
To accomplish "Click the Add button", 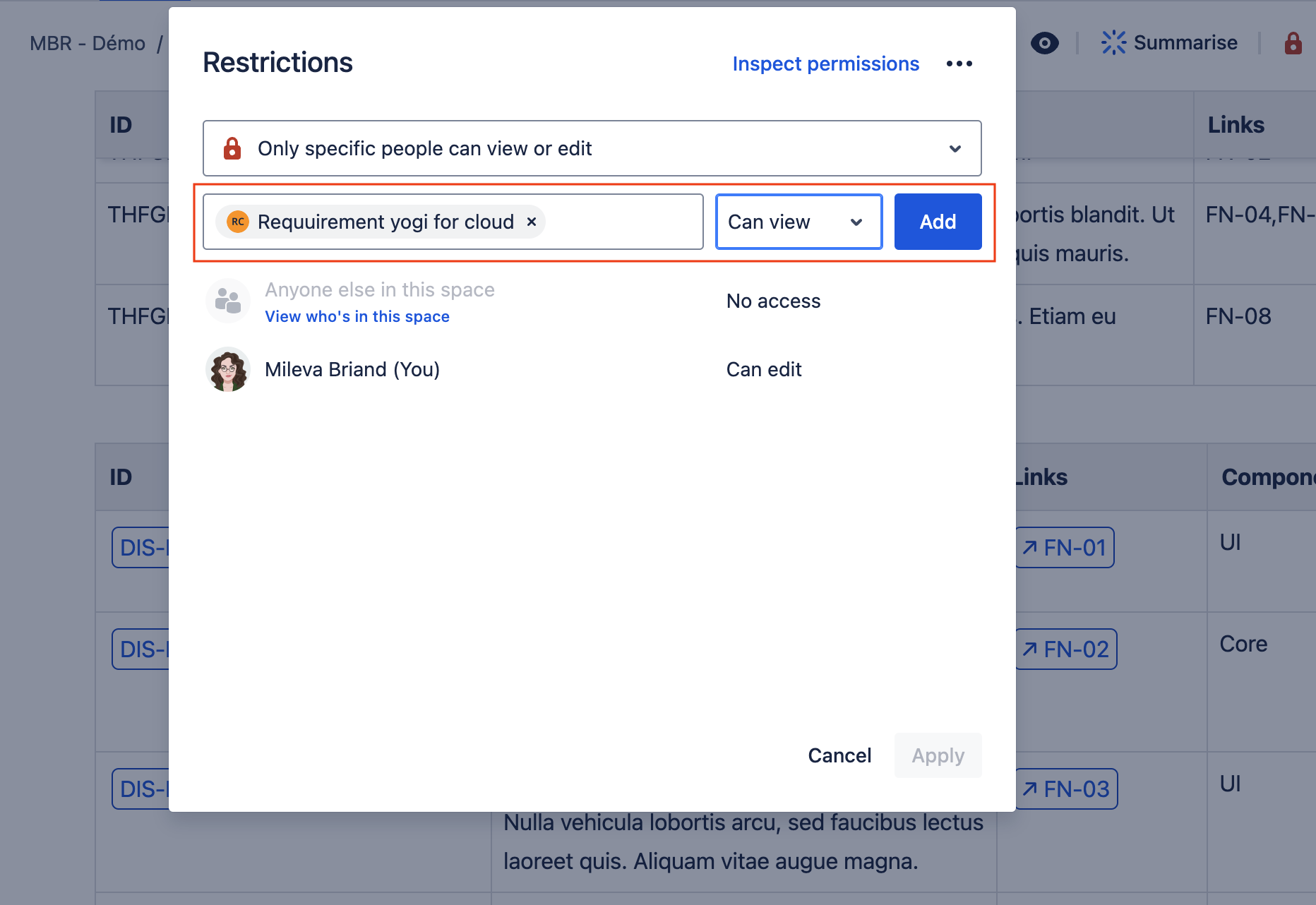I will [938, 222].
